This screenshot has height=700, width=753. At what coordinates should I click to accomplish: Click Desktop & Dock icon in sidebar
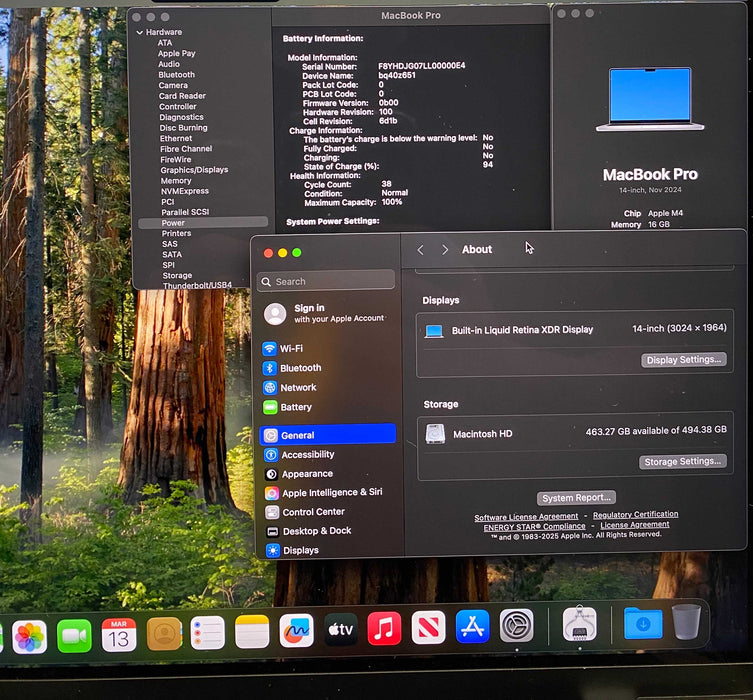273,531
